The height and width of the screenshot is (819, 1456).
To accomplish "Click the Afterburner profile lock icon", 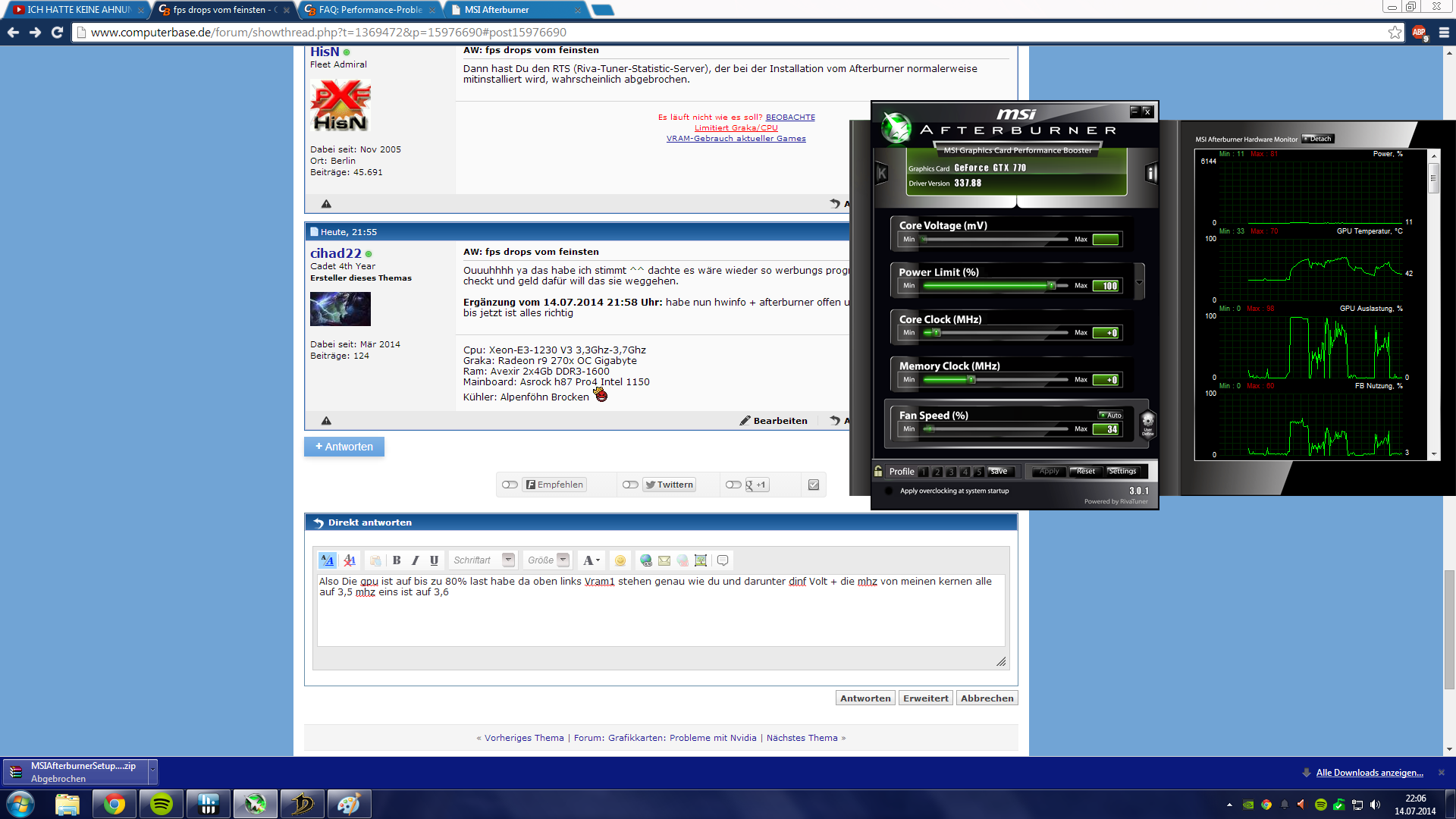I will [878, 471].
